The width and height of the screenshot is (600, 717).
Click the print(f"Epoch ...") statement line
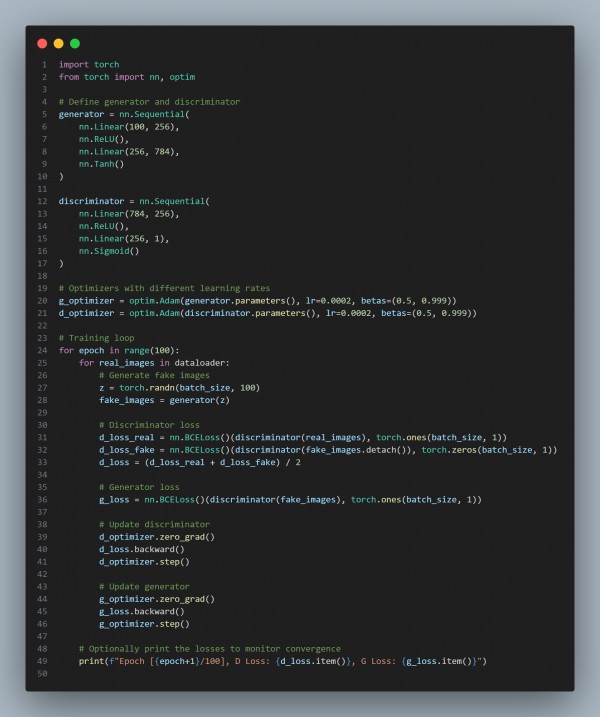point(283,661)
